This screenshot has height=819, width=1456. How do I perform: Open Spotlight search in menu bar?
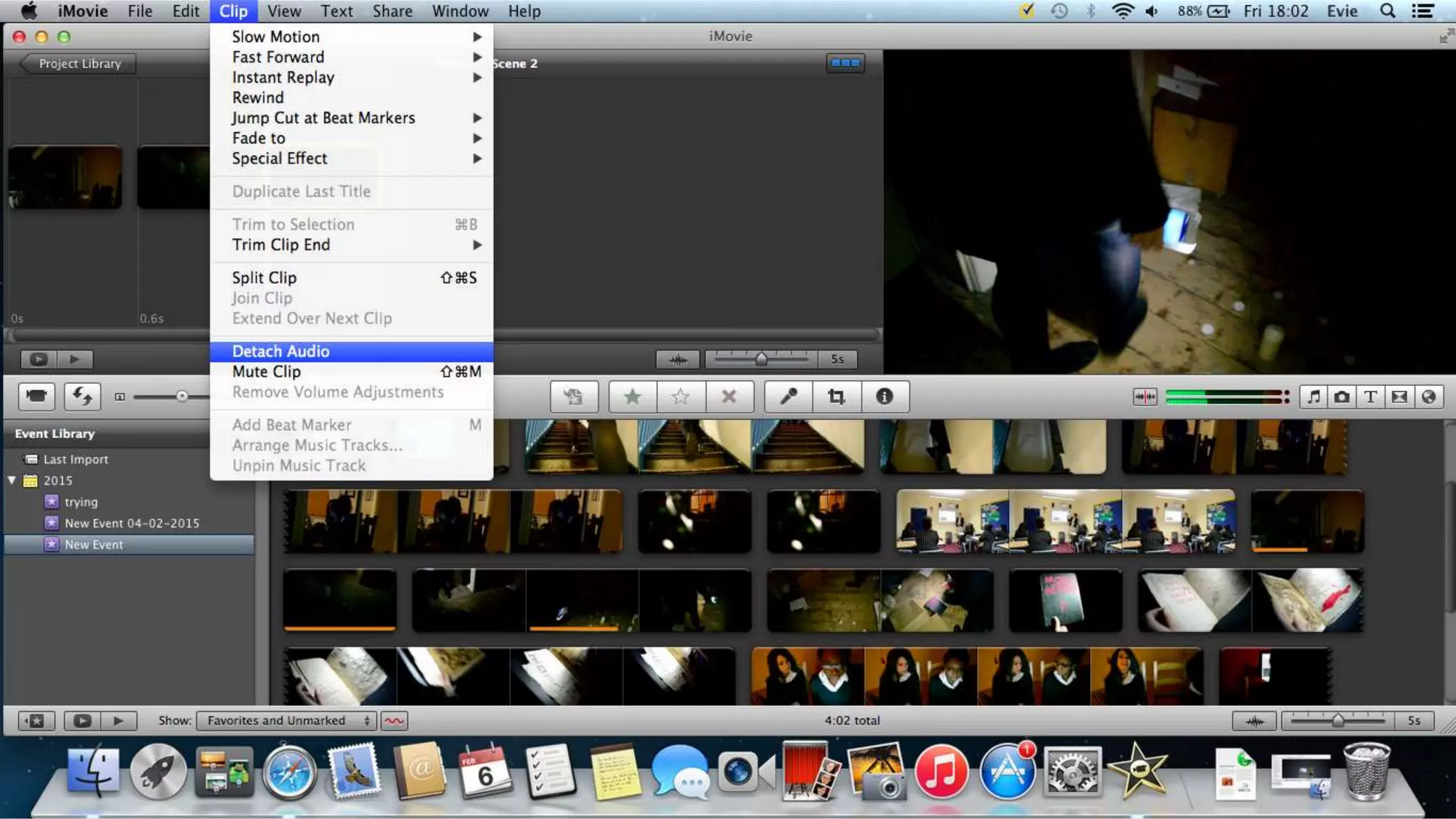click(1387, 11)
